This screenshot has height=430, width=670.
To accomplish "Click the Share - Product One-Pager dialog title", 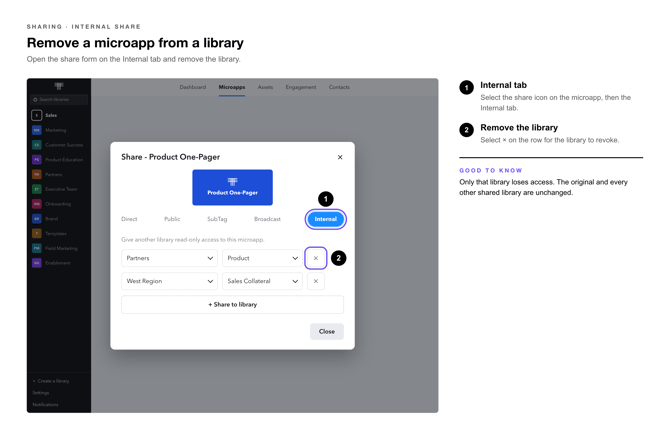I will (x=170, y=157).
